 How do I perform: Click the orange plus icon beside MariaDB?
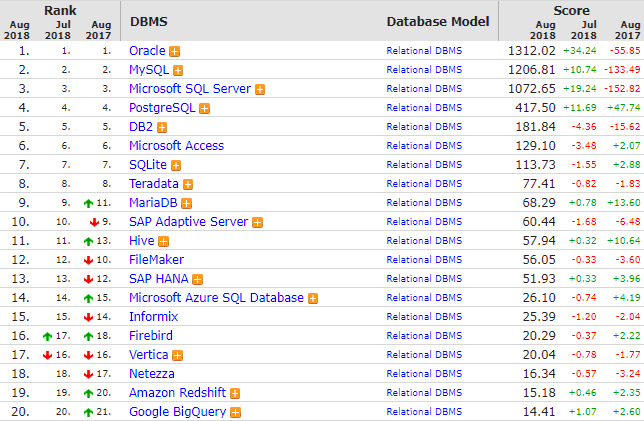pos(186,204)
